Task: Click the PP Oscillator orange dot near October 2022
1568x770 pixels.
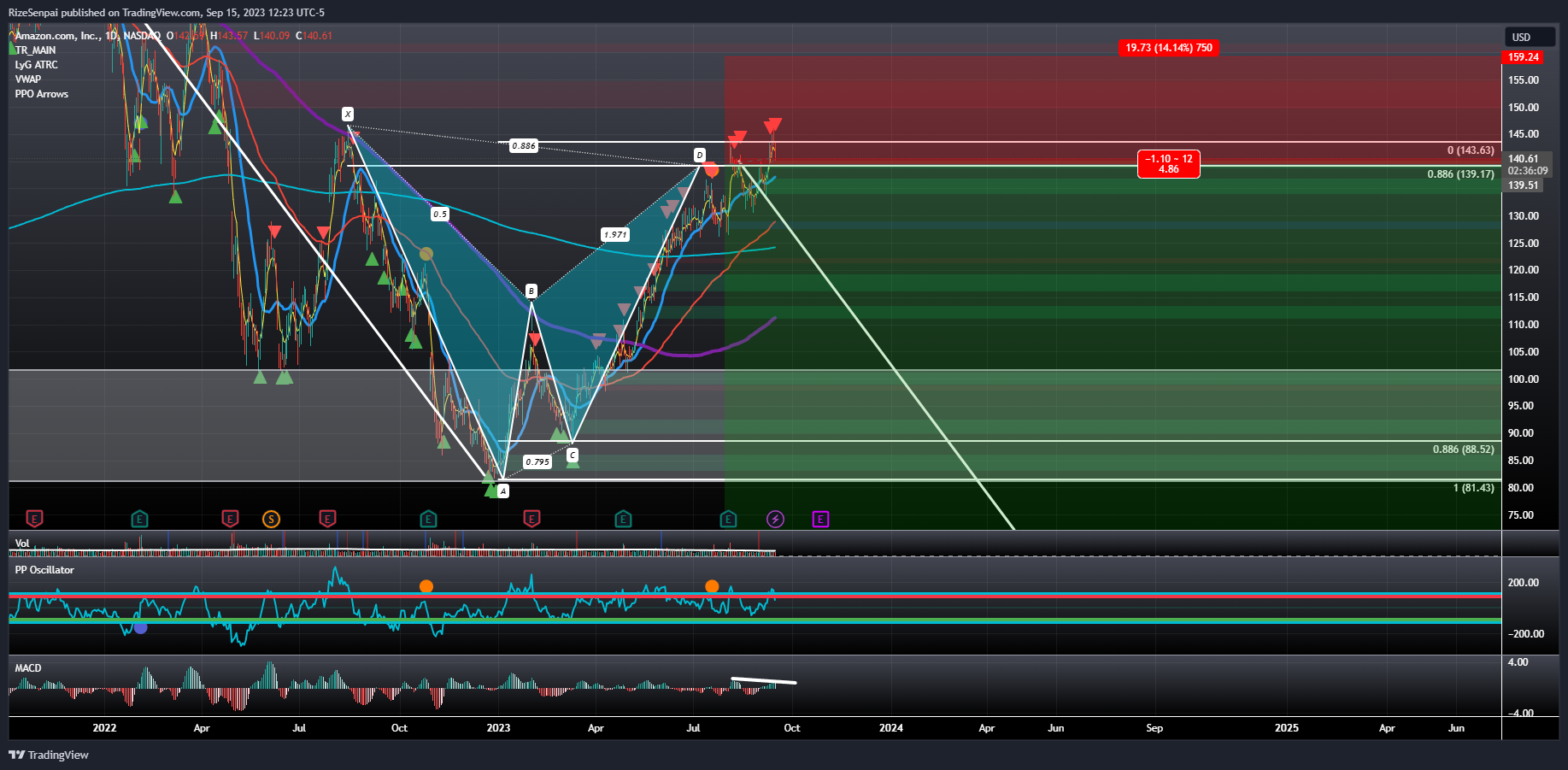Action: pyautogui.click(x=426, y=586)
